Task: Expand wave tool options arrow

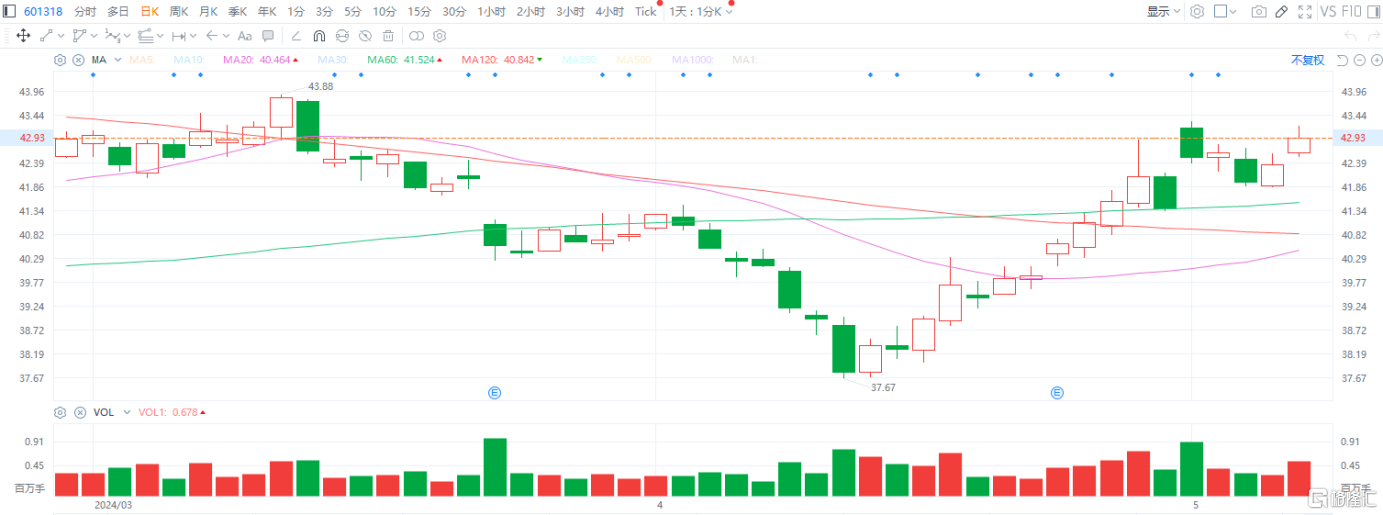Action: (127, 36)
